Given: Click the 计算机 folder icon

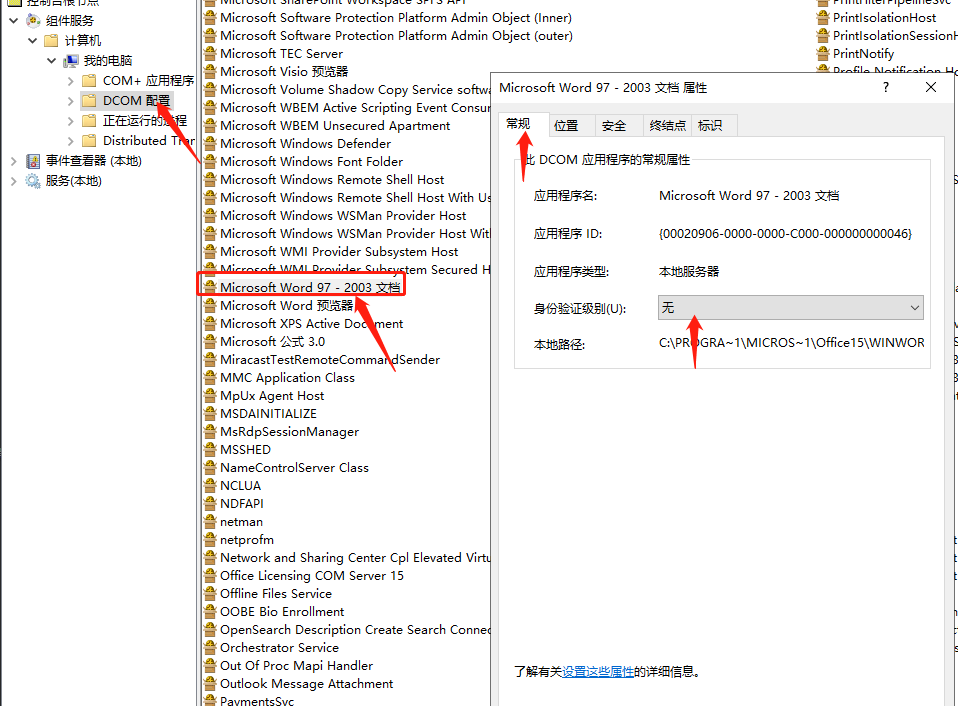Looking at the screenshot, I should 52,41.
